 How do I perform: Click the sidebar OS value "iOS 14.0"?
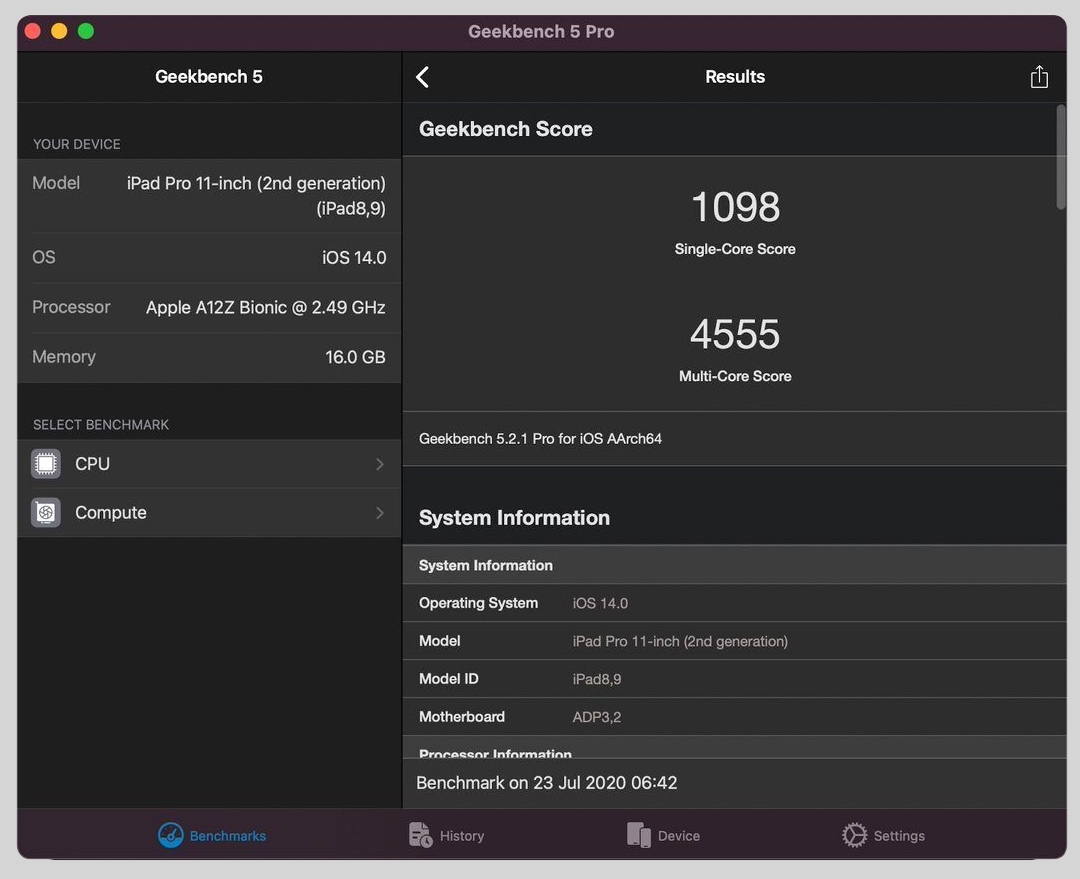click(354, 258)
